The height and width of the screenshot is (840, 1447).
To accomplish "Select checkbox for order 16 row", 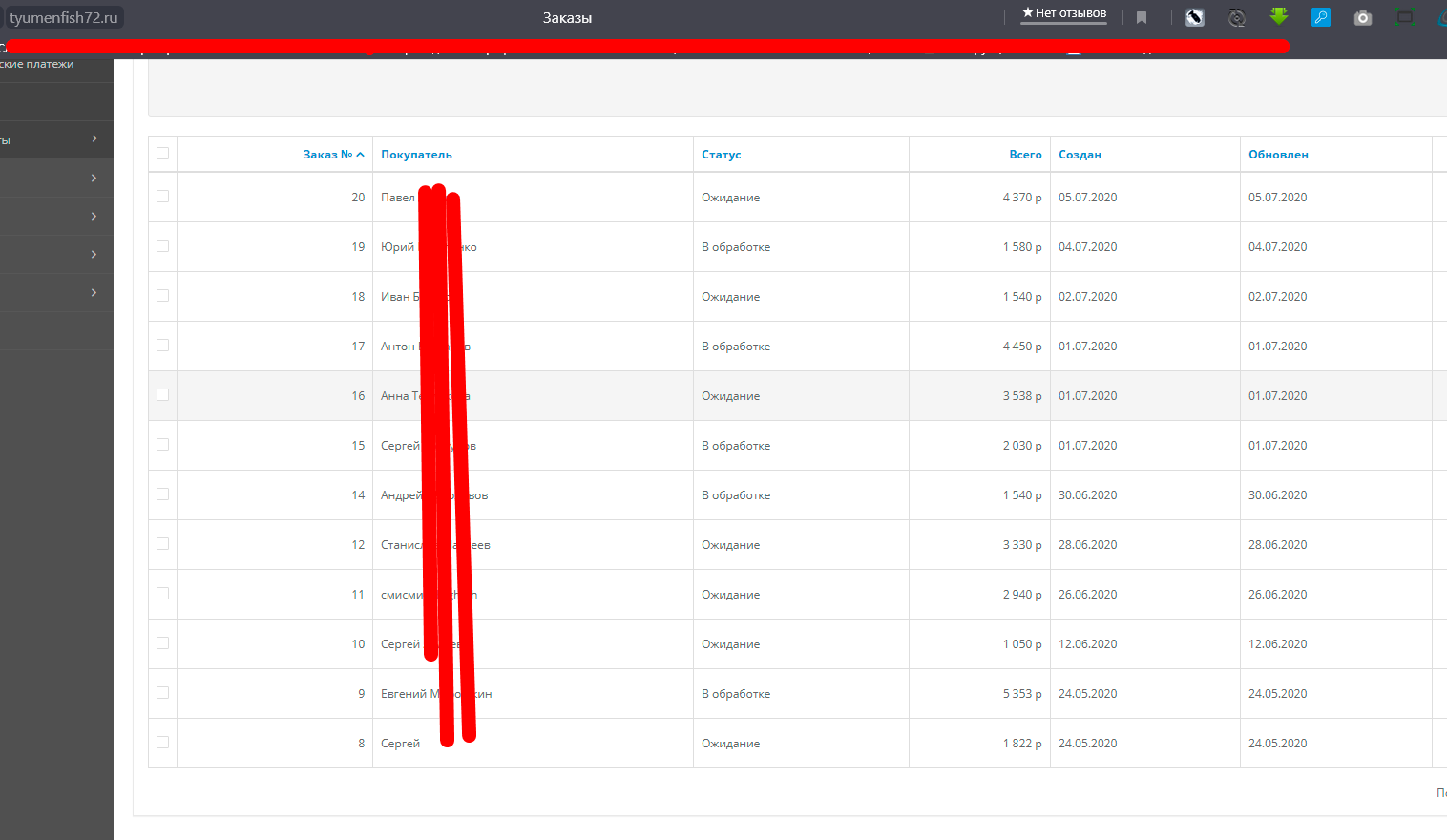I will [x=162, y=395].
